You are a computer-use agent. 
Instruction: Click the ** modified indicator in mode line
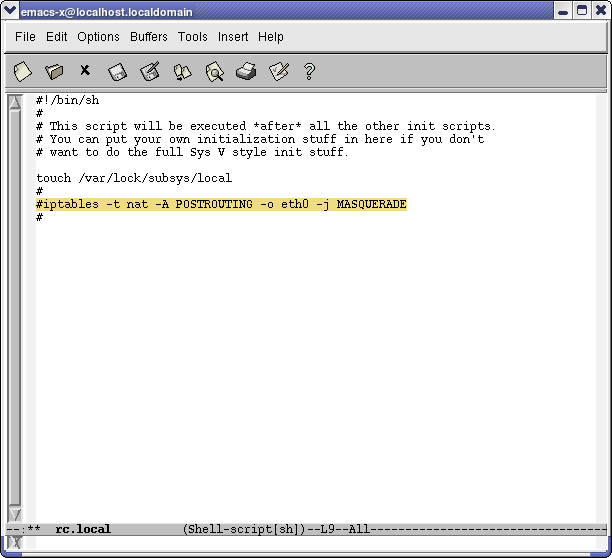[34, 529]
